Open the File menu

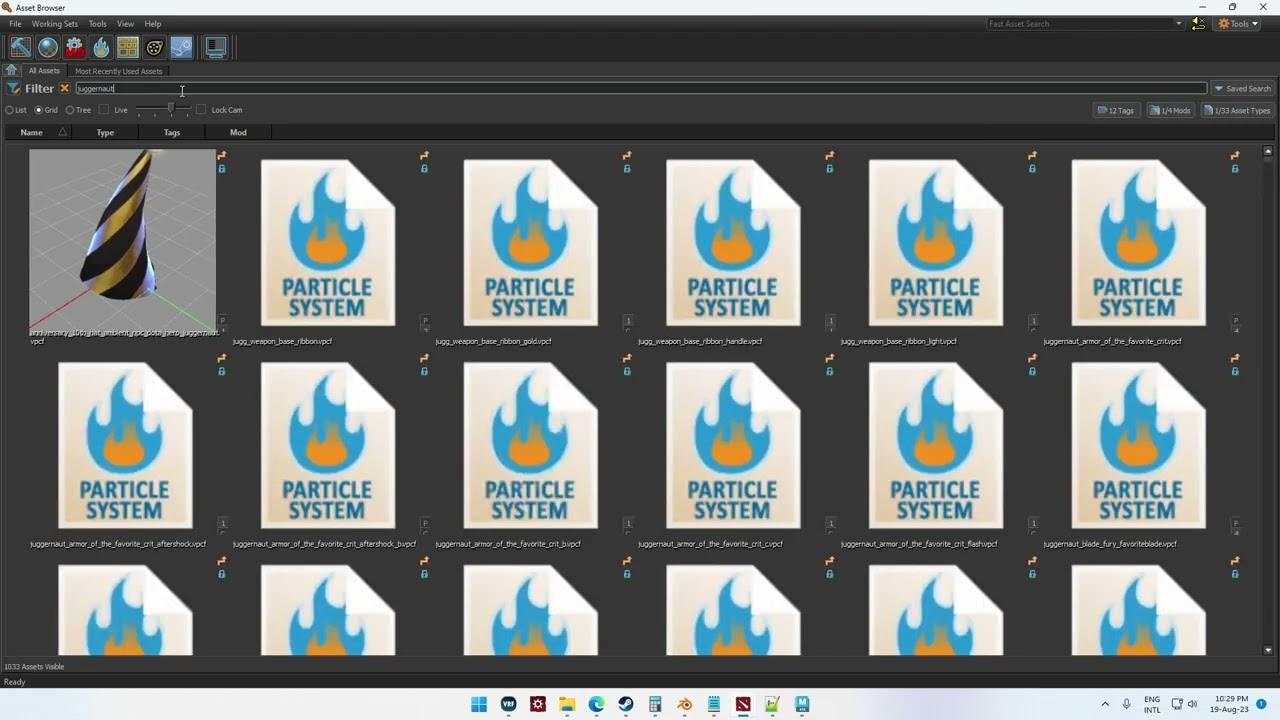15,23
